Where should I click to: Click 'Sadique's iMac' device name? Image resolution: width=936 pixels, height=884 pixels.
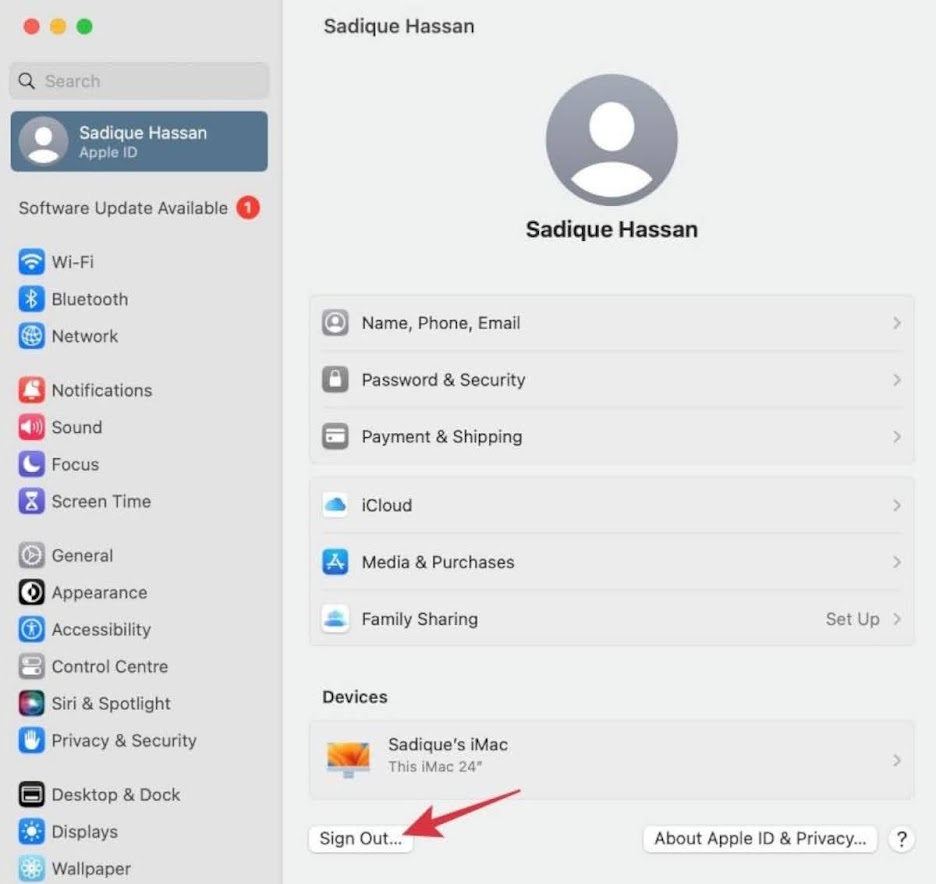point(448,744)
